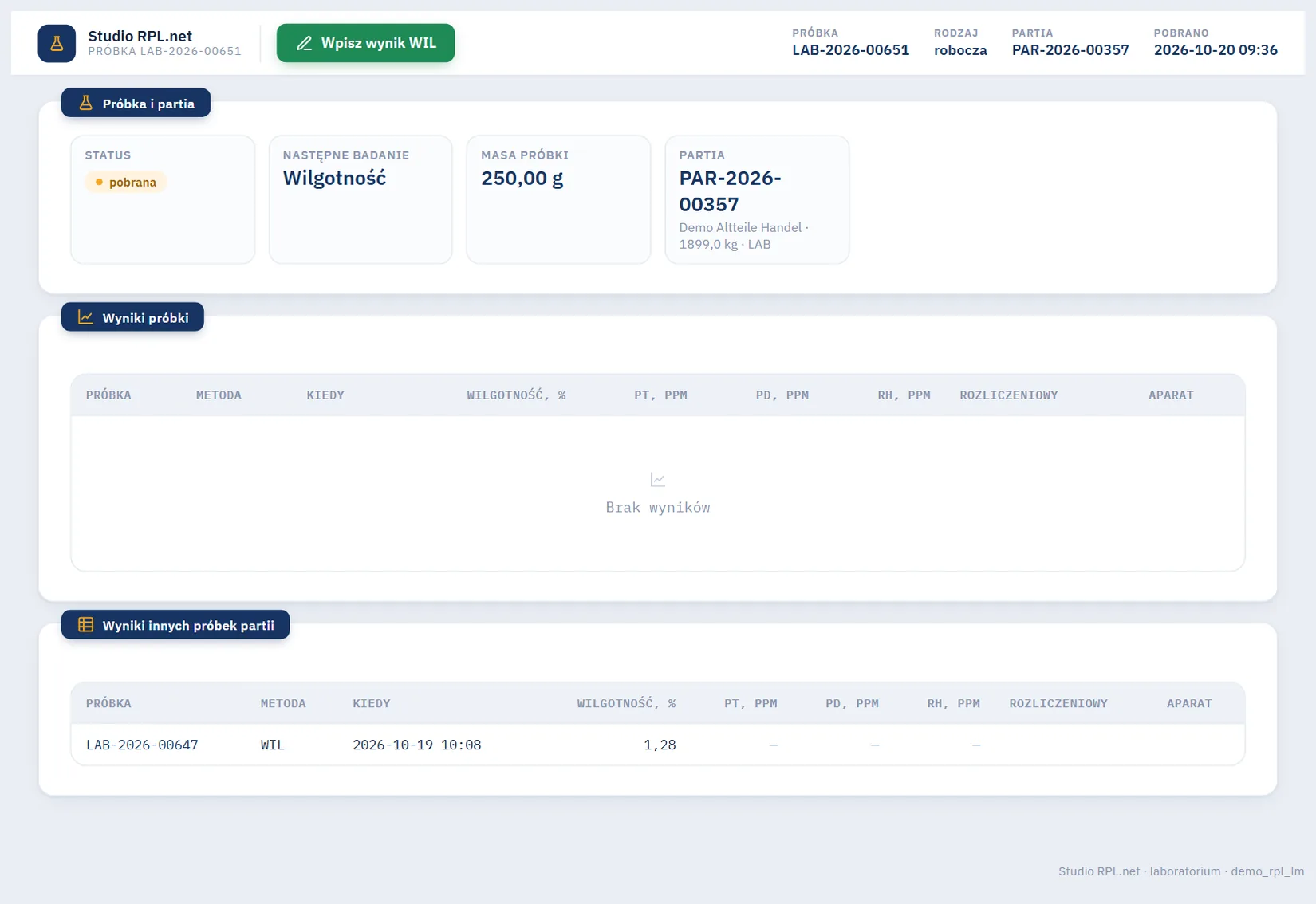Click the Demo Altteile Handel 1899,0 kg text

tap(743, 236)
